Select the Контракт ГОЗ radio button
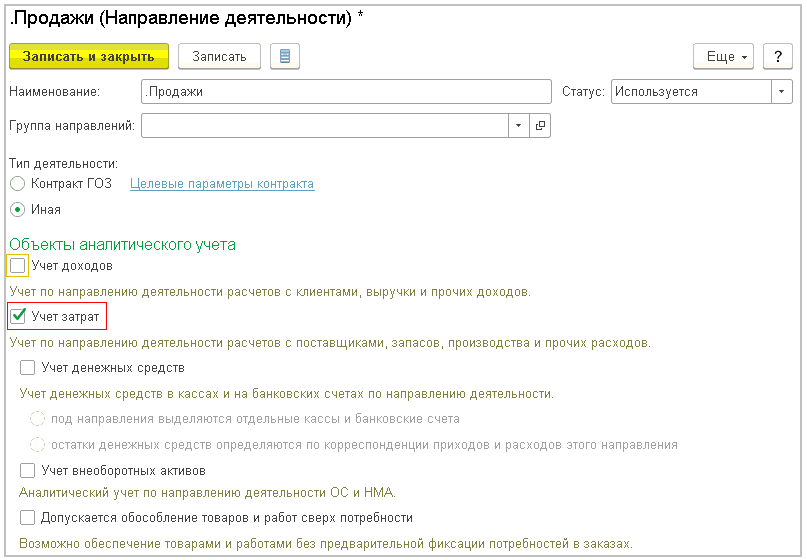This screenshot has width=807, height=560. tap(17, 184)
